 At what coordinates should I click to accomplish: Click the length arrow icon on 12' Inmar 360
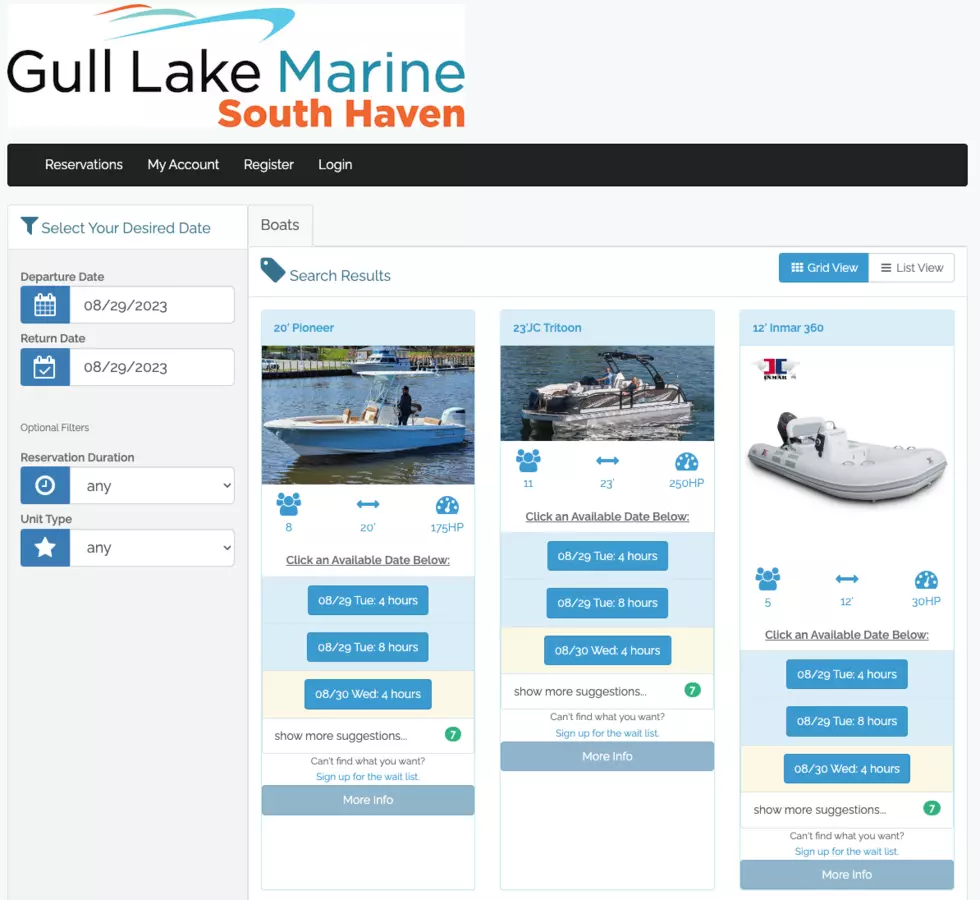[847, 579]
